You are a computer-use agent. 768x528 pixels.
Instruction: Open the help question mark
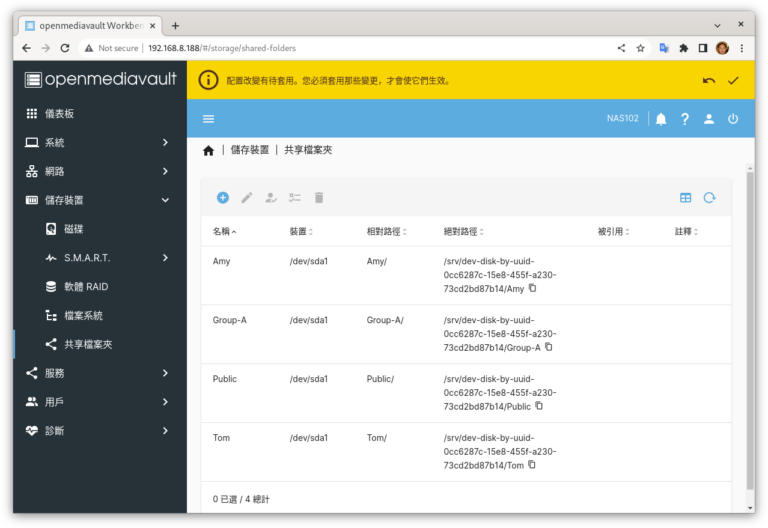[685, 119]
